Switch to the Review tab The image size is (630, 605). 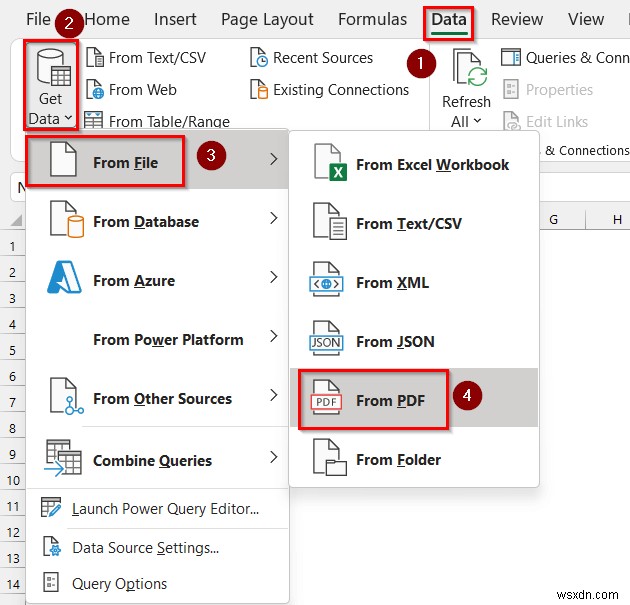517,19
